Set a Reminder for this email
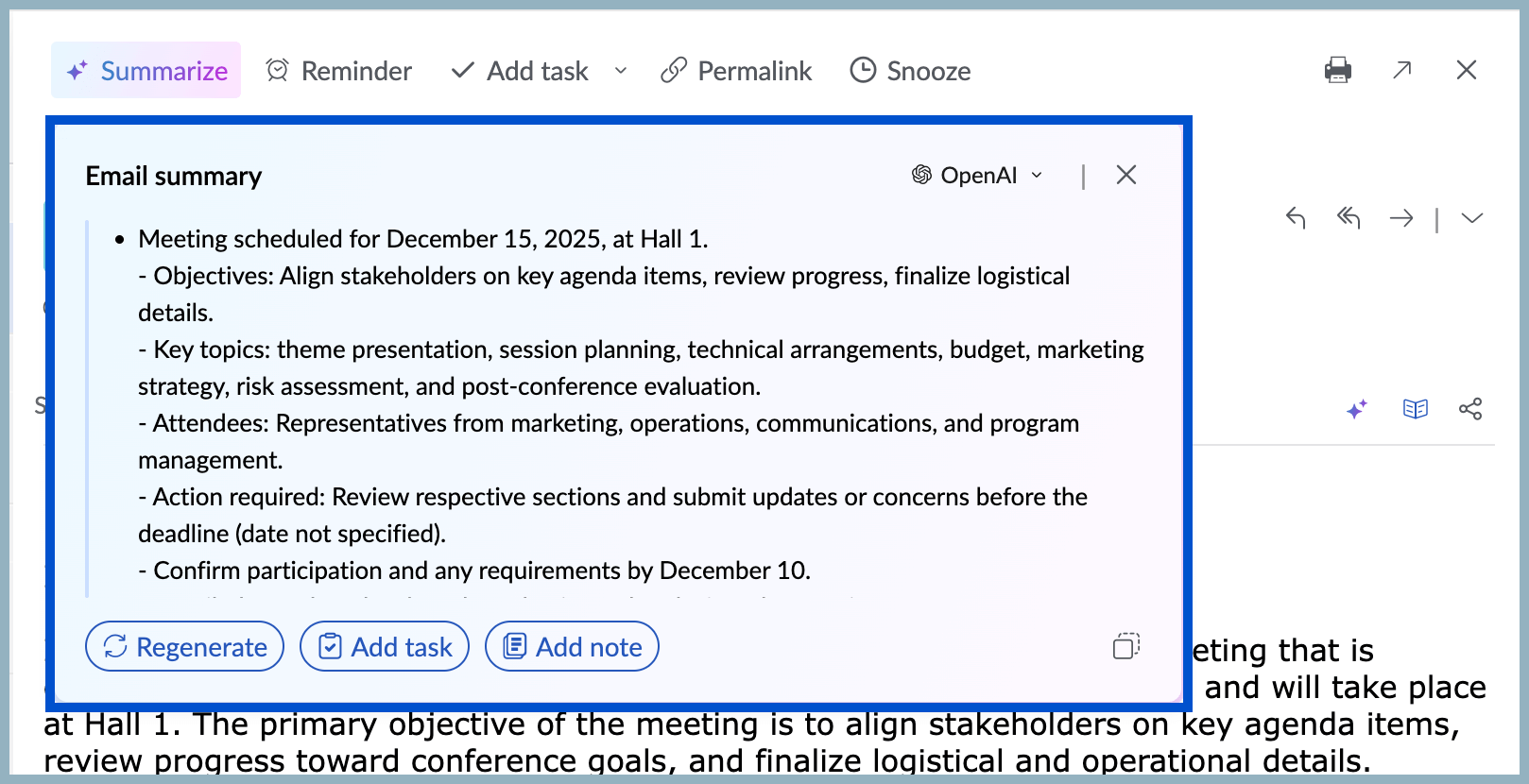The width and height of the screenshot is (1529, 784). pyautogui.click(x=339, y=71)
